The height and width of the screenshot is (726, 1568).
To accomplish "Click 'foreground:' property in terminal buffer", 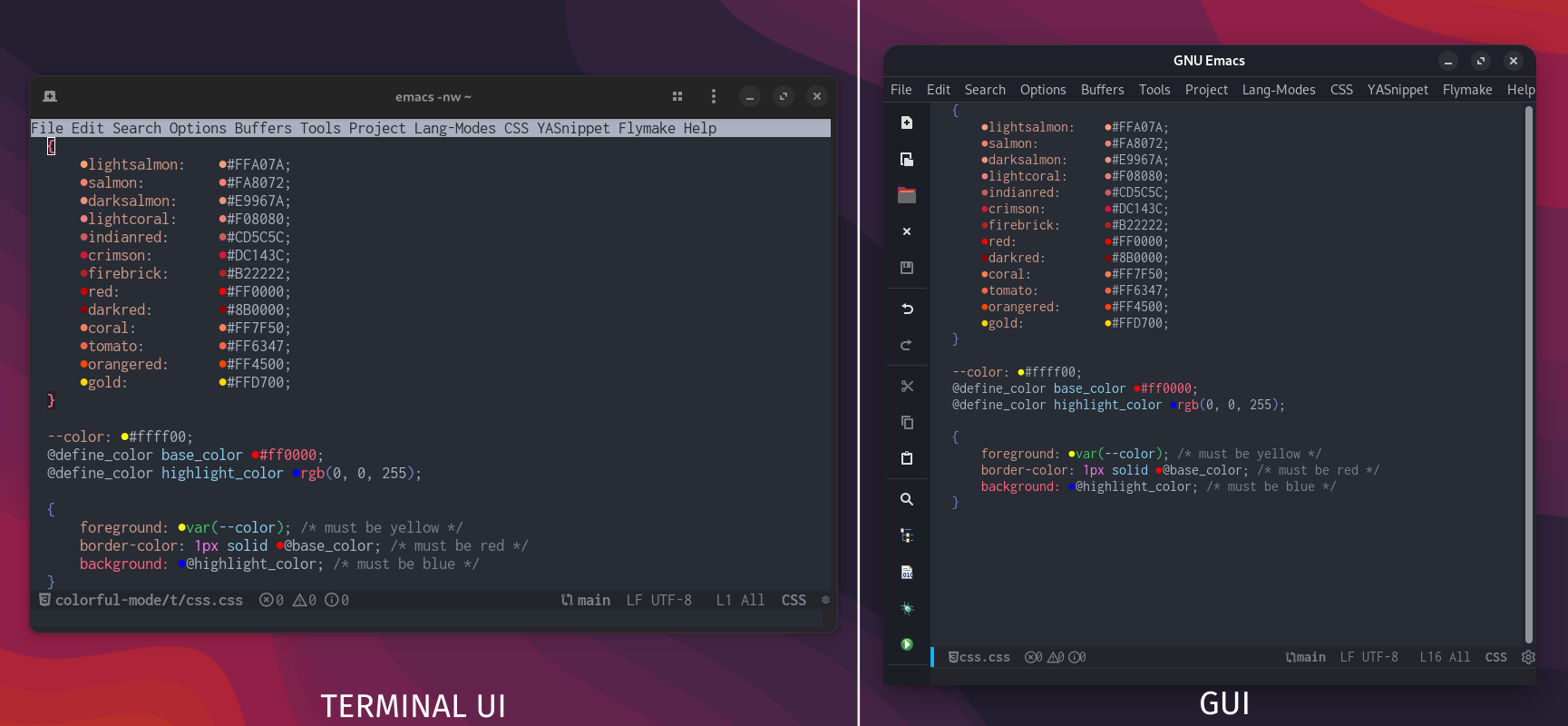I will pyautogui.click(x=124, y=527).
